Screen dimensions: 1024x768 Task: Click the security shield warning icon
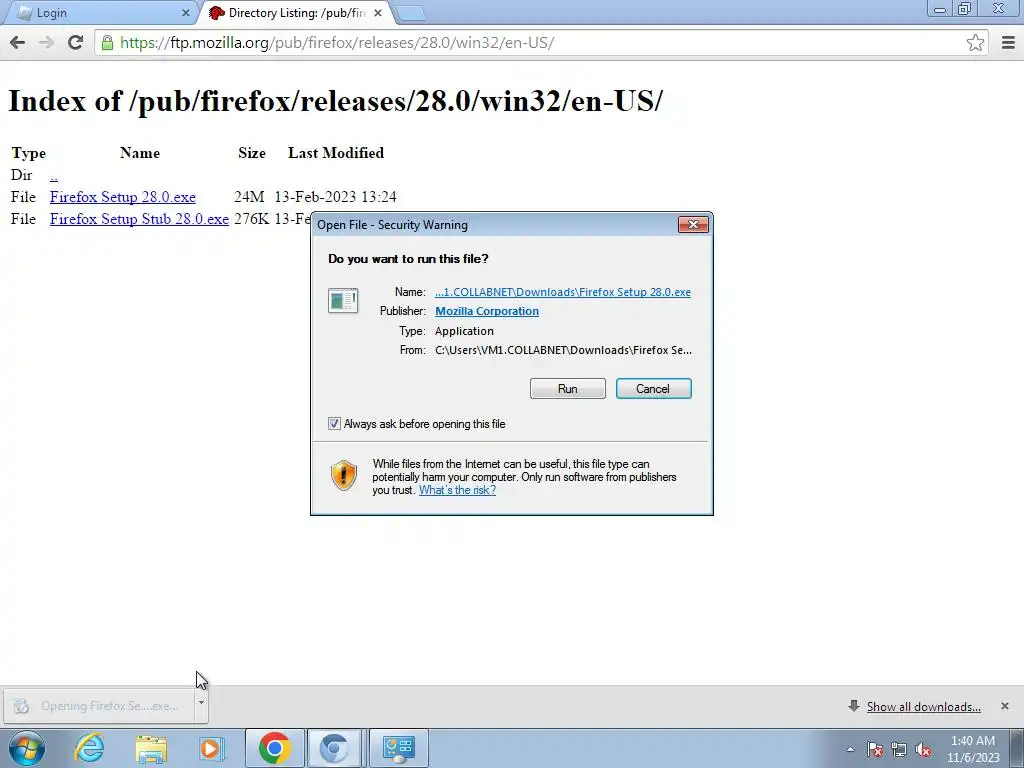pos(344,475)
